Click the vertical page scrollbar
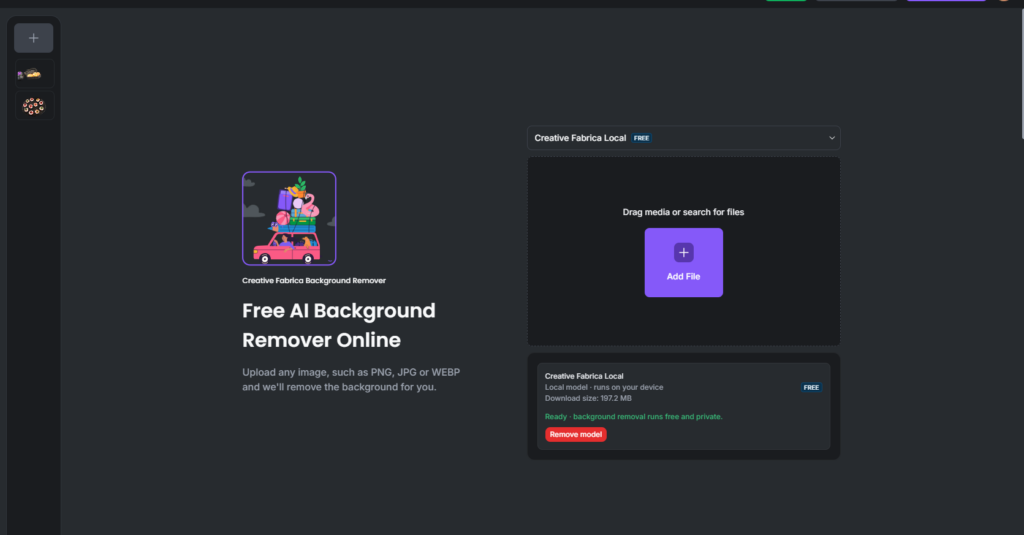This screenshot has width=1024, height=535. 1021,72
